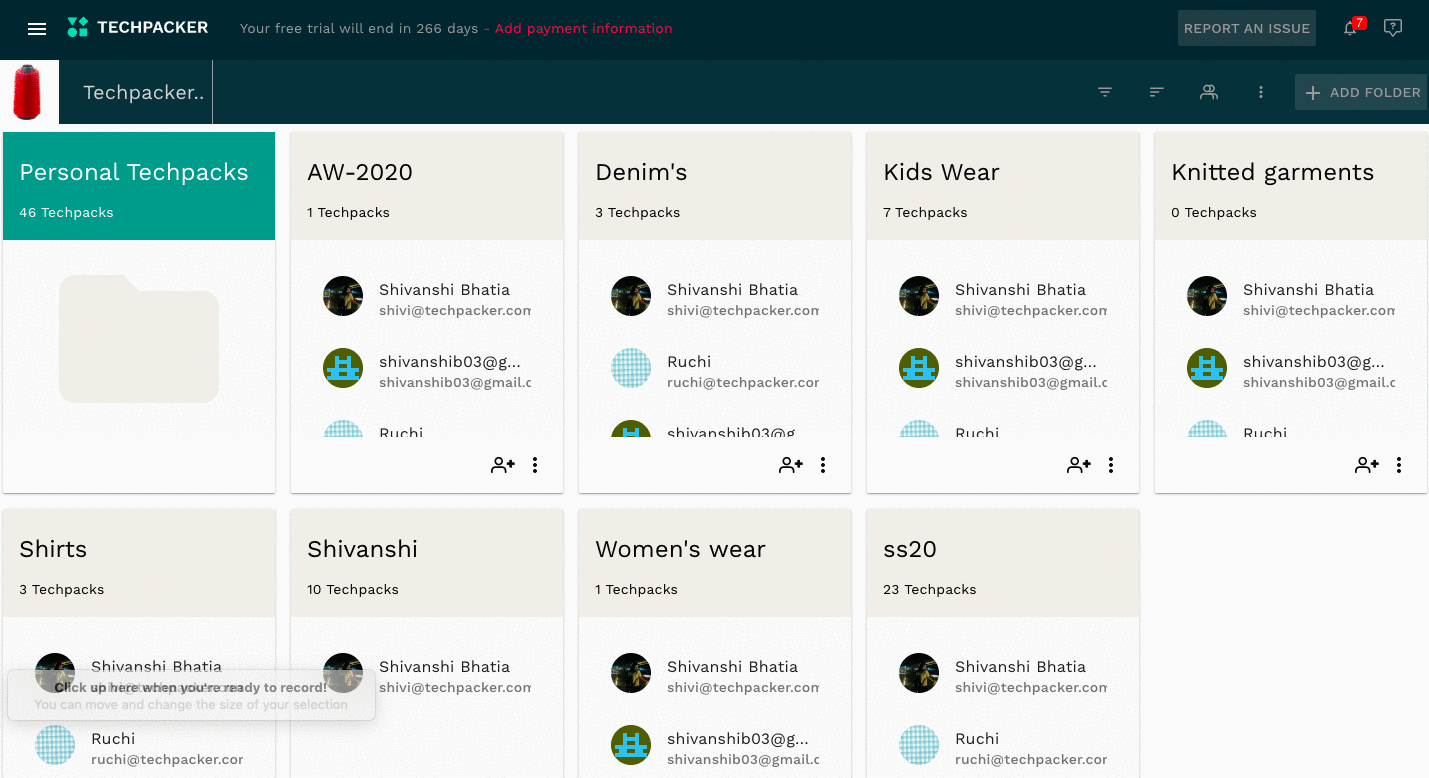Open the team members icon in toolbar

[1209, 92]
